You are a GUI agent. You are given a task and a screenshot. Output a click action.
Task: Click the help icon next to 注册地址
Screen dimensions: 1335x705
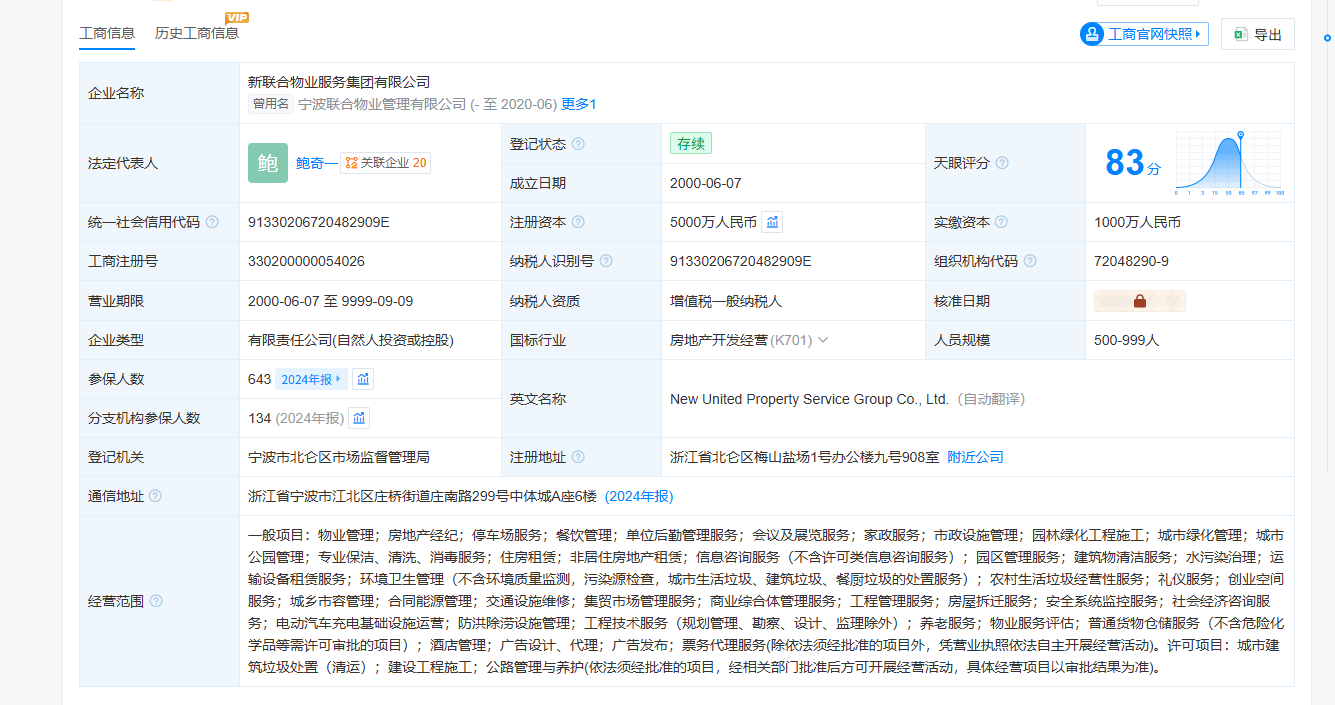pos(578,457)
